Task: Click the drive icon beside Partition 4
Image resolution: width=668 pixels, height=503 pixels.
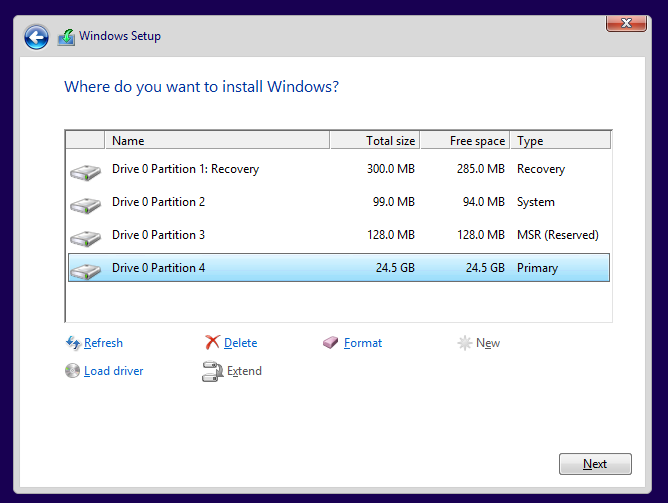Action: click(85, 270)
